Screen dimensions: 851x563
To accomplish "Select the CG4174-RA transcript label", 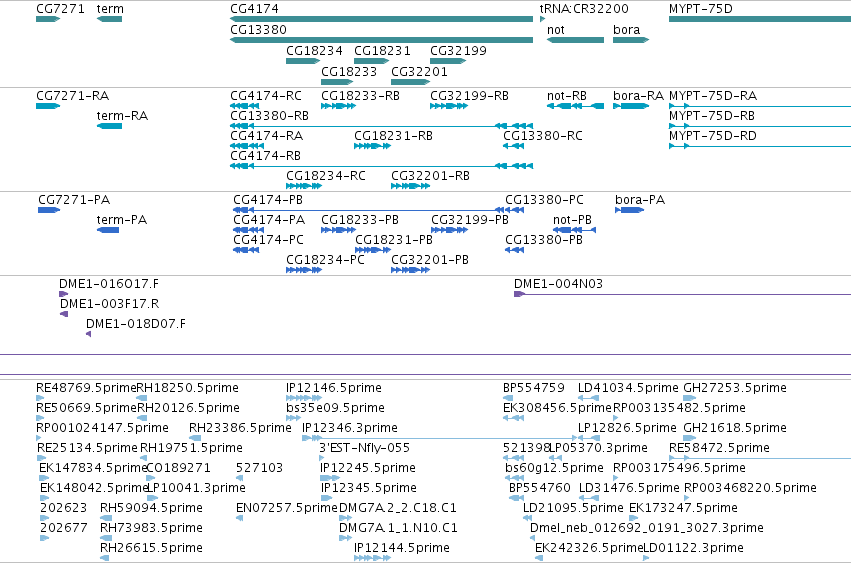I will [x=266, y=136].
